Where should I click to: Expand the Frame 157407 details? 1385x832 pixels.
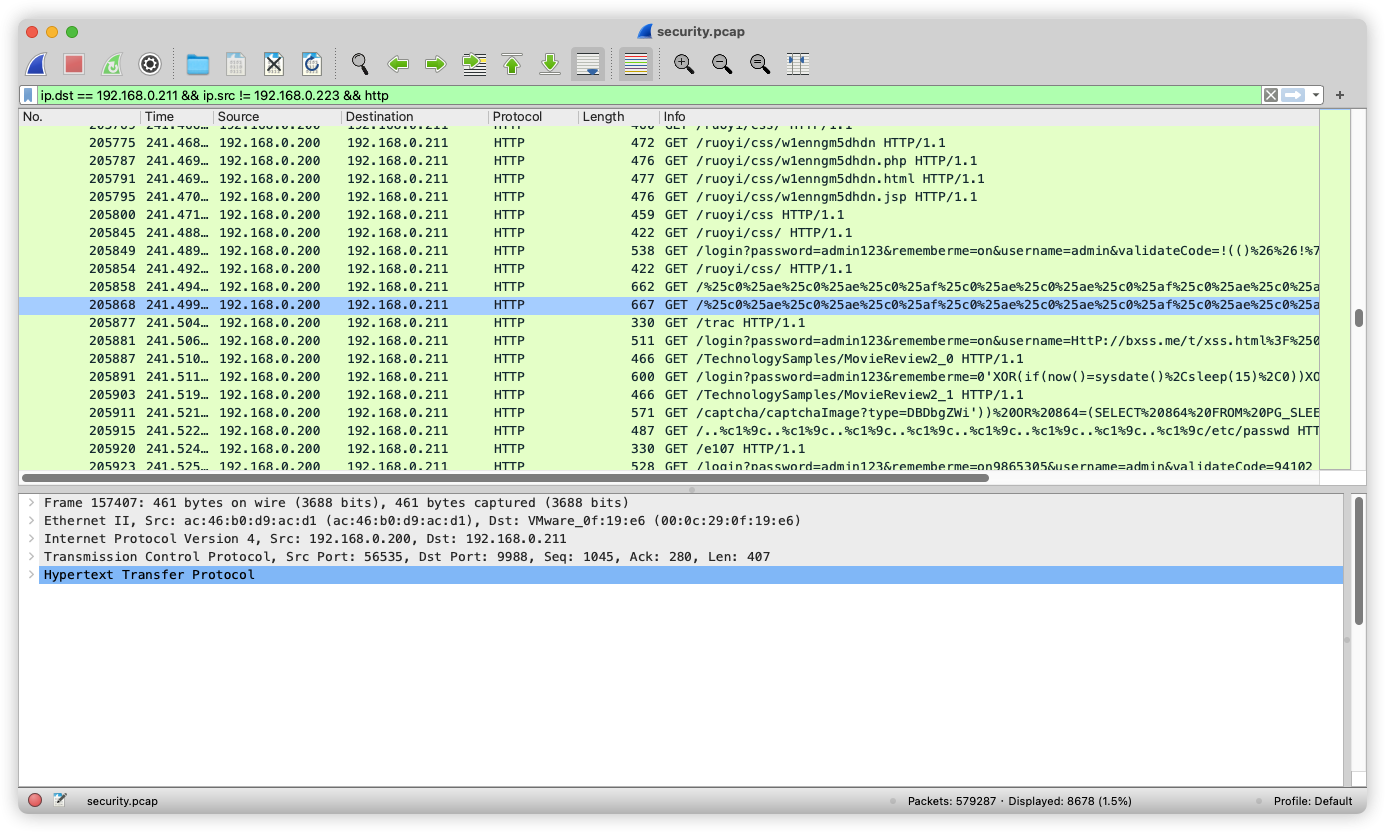pos(31,503)
